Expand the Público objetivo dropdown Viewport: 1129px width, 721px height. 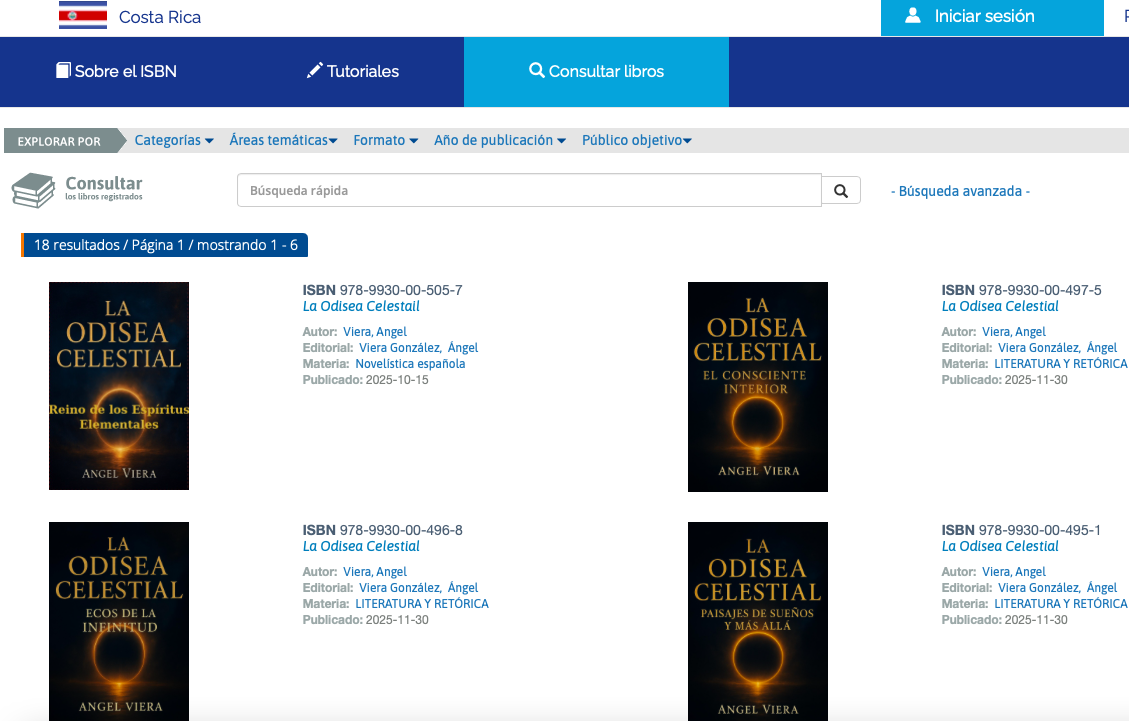(x=637, y=141)
